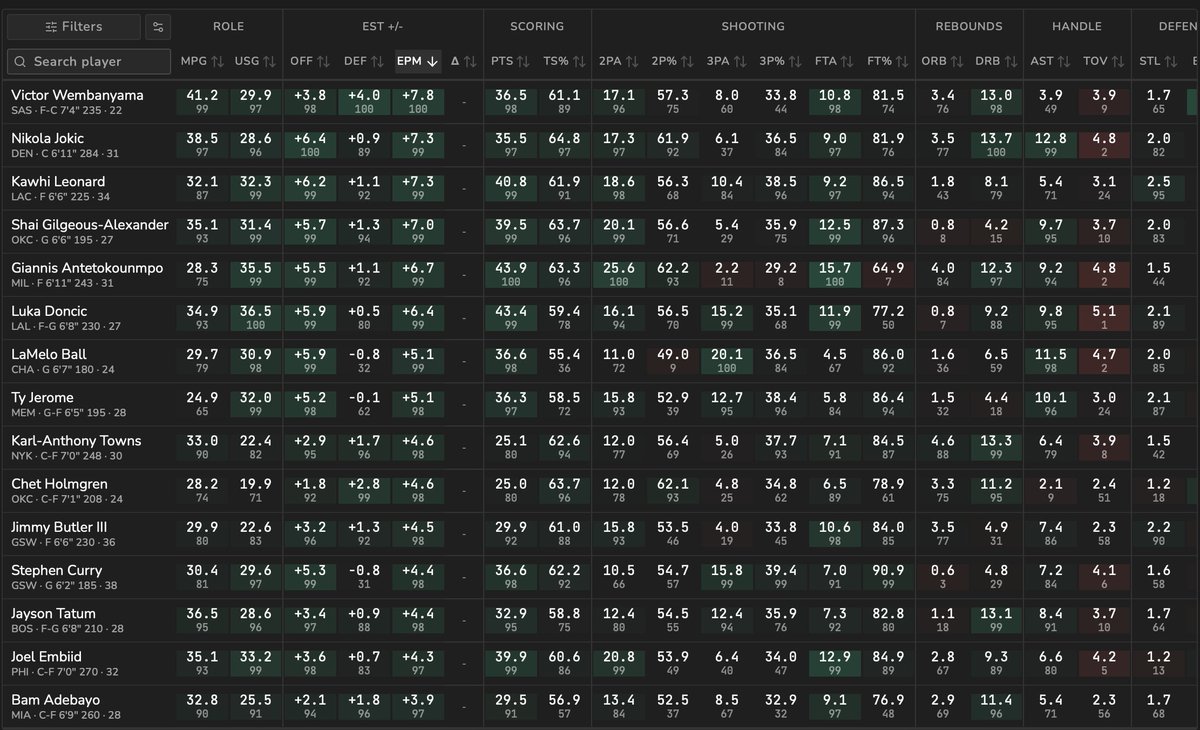Select LaMelo Ball's 20.1 3PA cell
Image resolution: width=1200 pixels, height=730 pixels.
(x=727, y=361)
